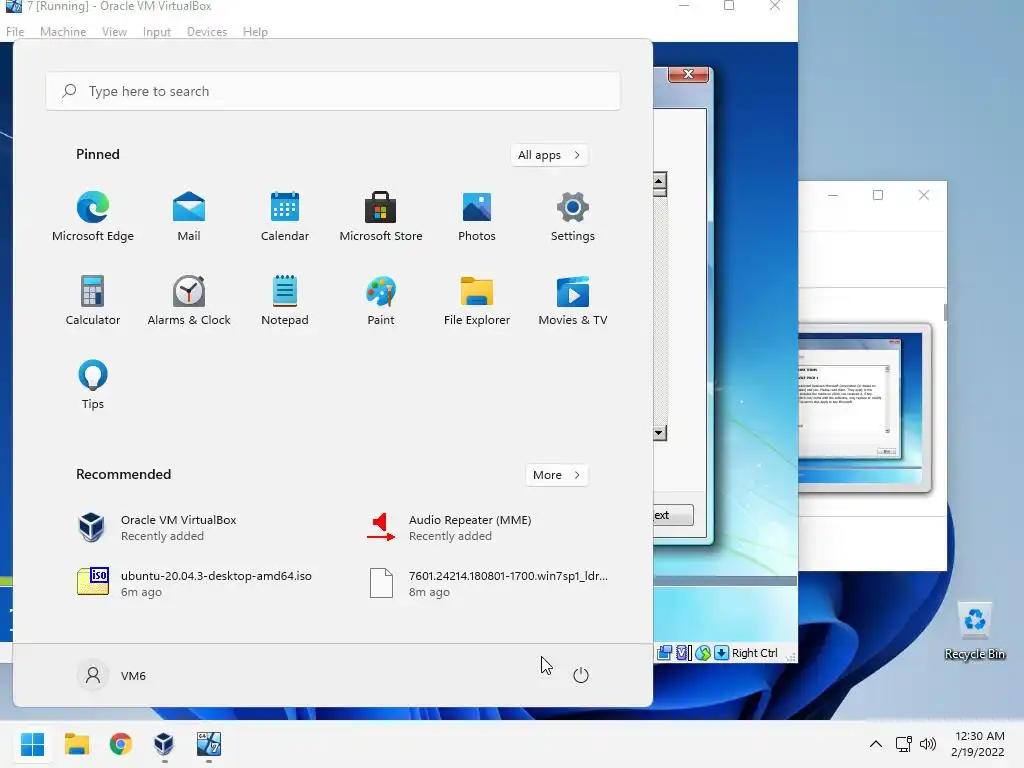
Task: Click Next button in Windows 7 installer
Action: tap(673, 515)
